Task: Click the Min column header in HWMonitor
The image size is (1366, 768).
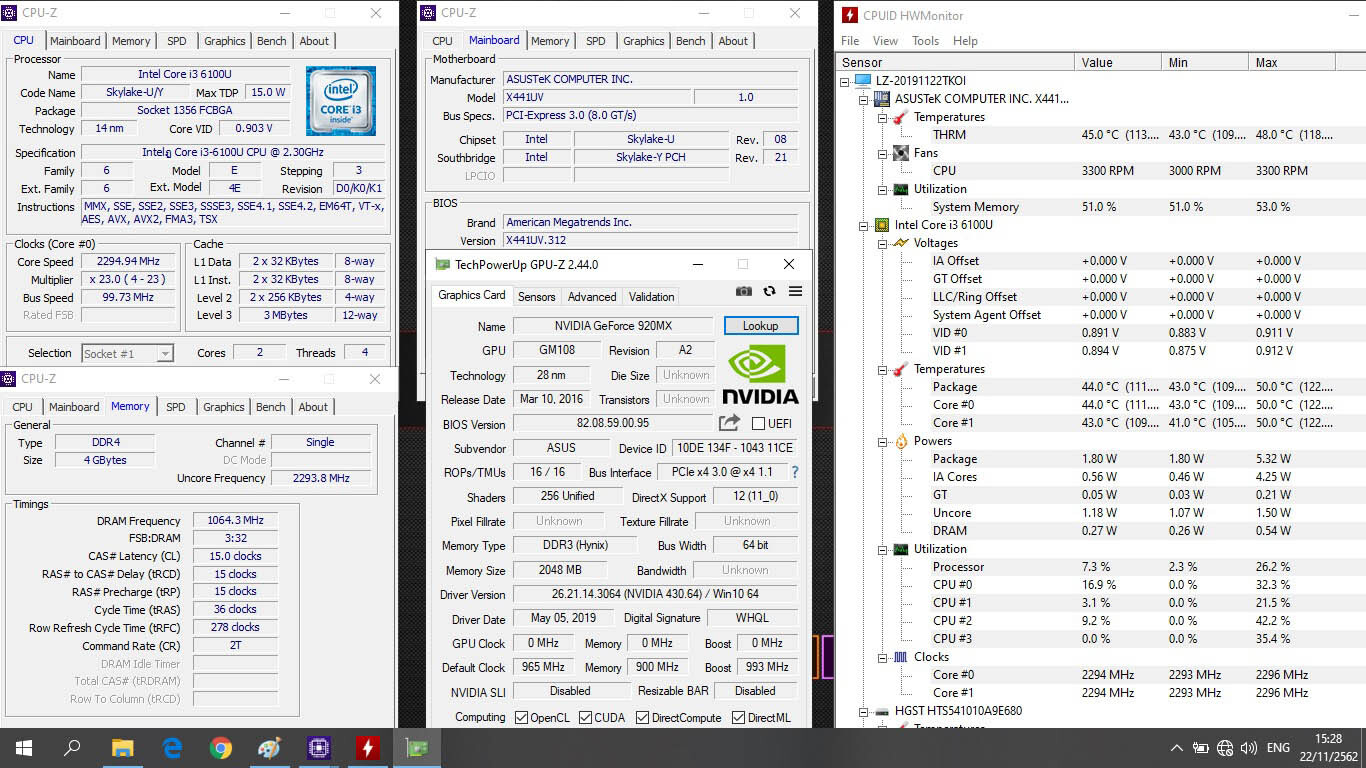Action: coord(1205,62)
